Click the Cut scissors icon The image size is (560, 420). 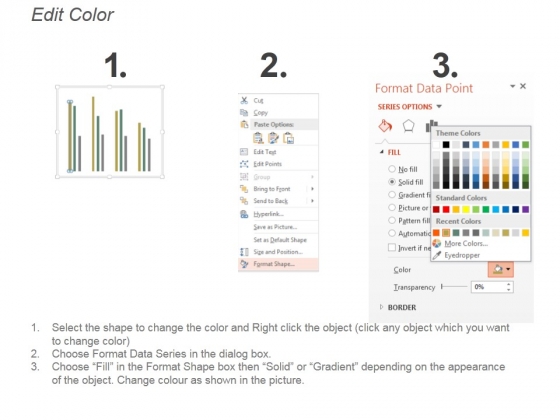click(x=244, y=100)
